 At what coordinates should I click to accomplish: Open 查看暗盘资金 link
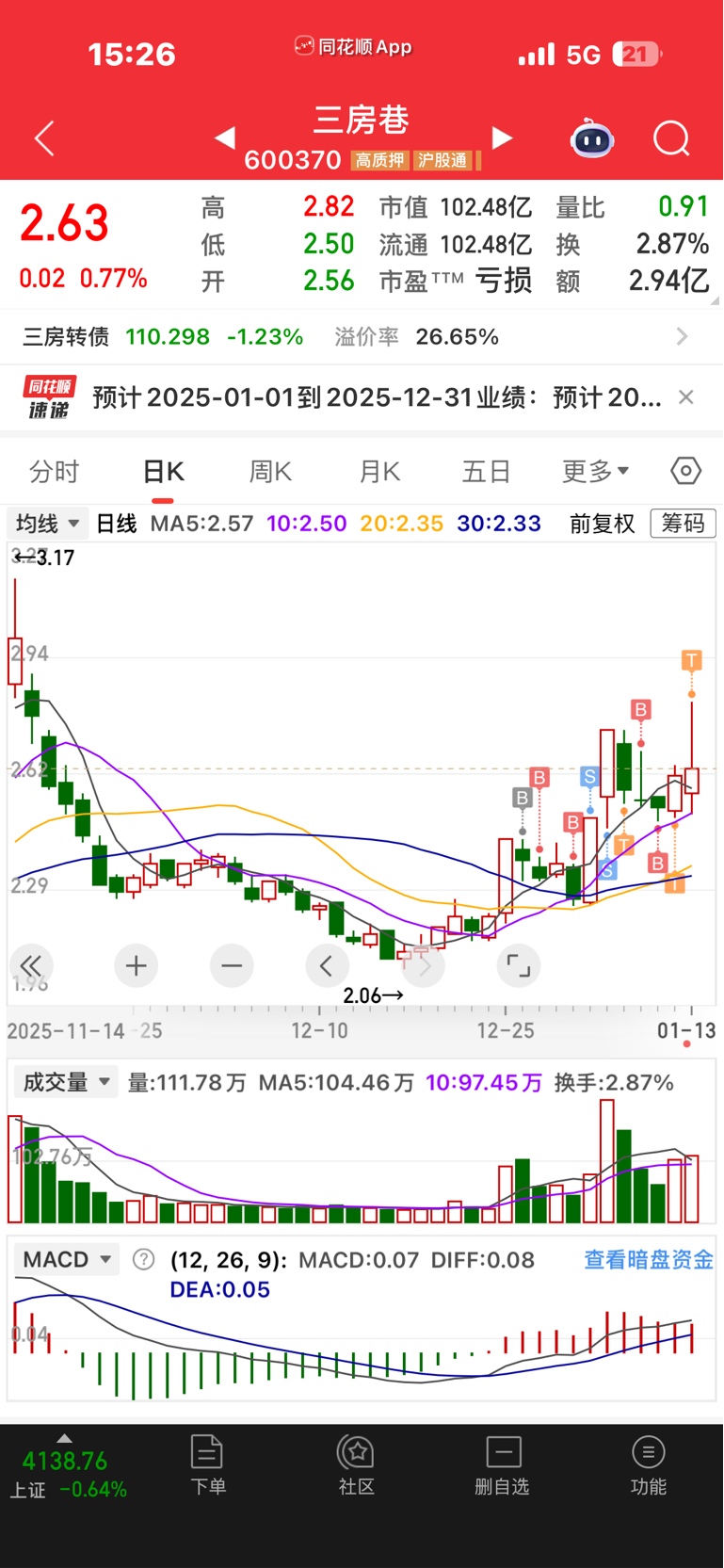[649, 1259]
